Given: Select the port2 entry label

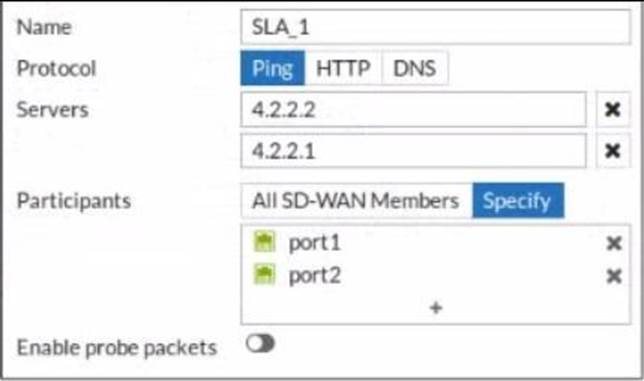Looking at the screenshot, I should click(315, 275).
